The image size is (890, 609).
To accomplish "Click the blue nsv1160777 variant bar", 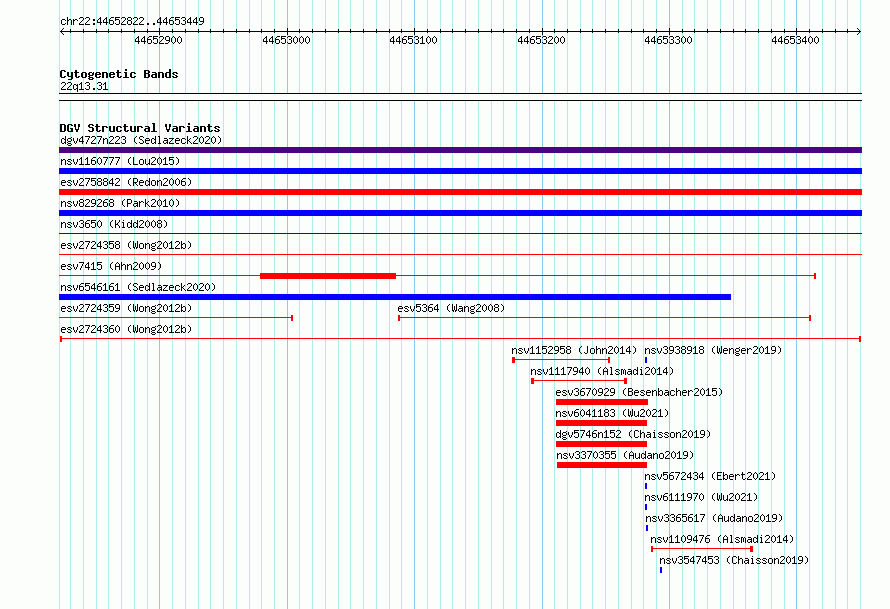I will click(x=460, y=171).
